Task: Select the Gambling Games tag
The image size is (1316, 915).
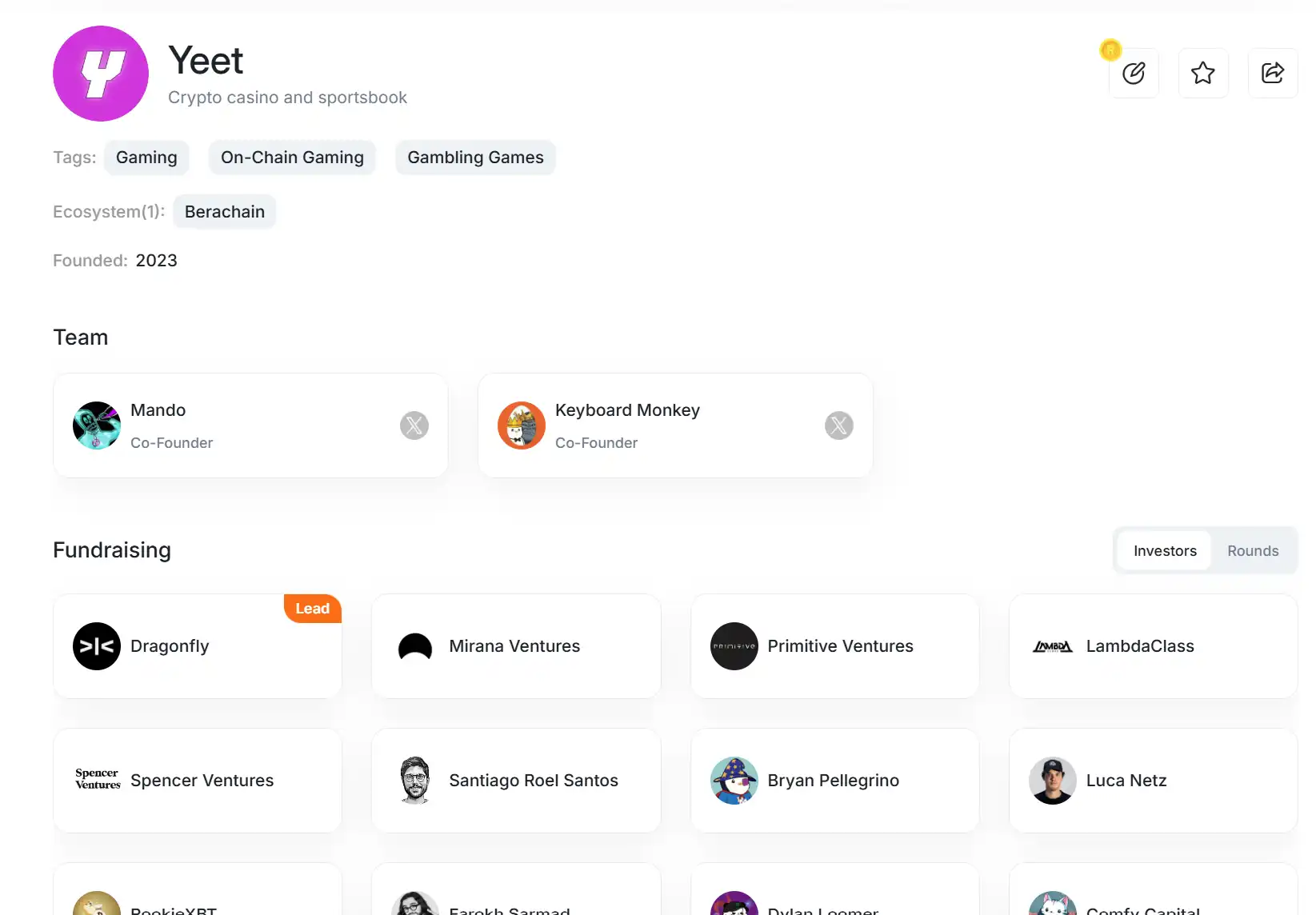Action: pos(475,158)
